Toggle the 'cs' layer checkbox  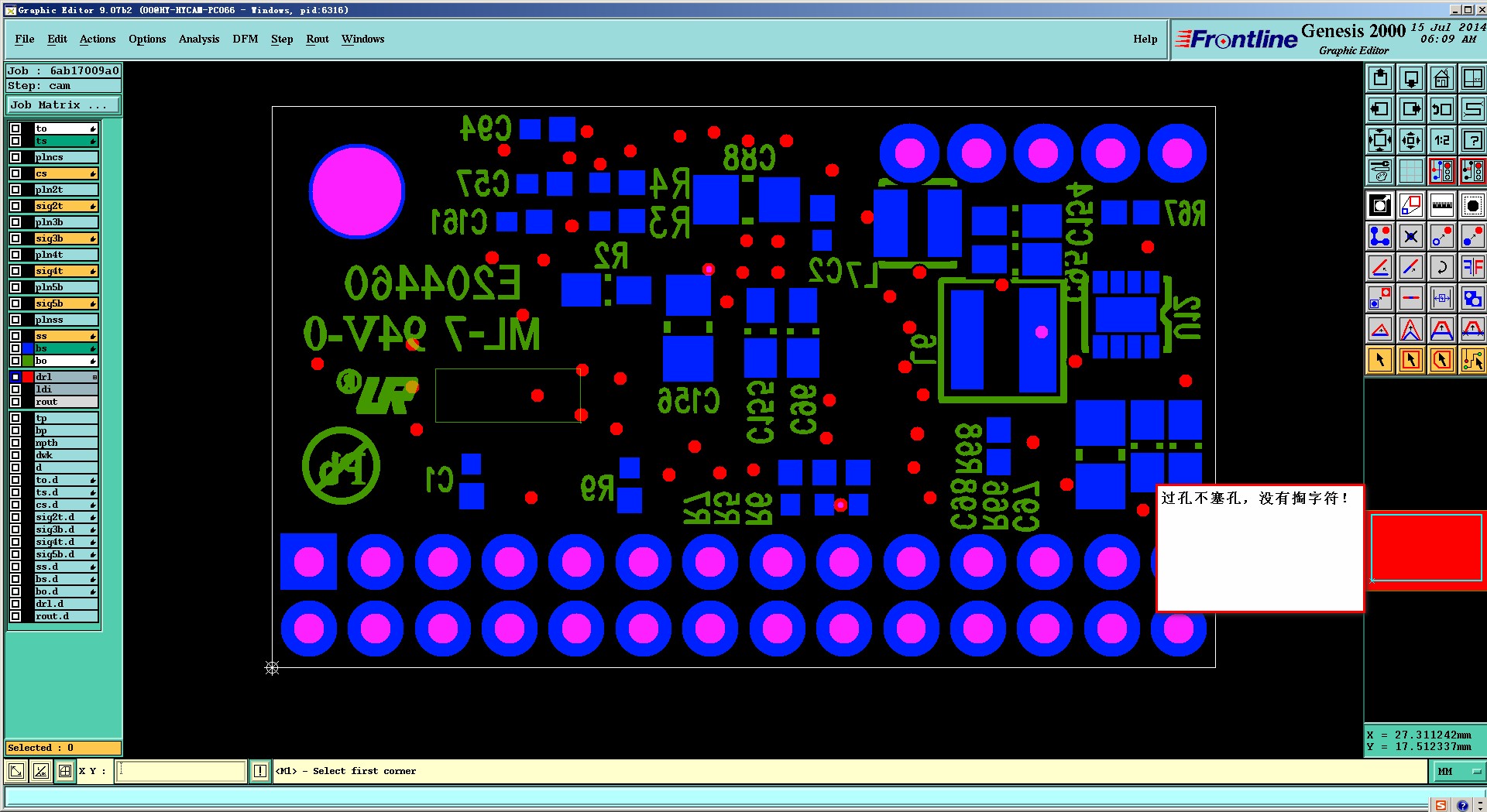(15, 173)
